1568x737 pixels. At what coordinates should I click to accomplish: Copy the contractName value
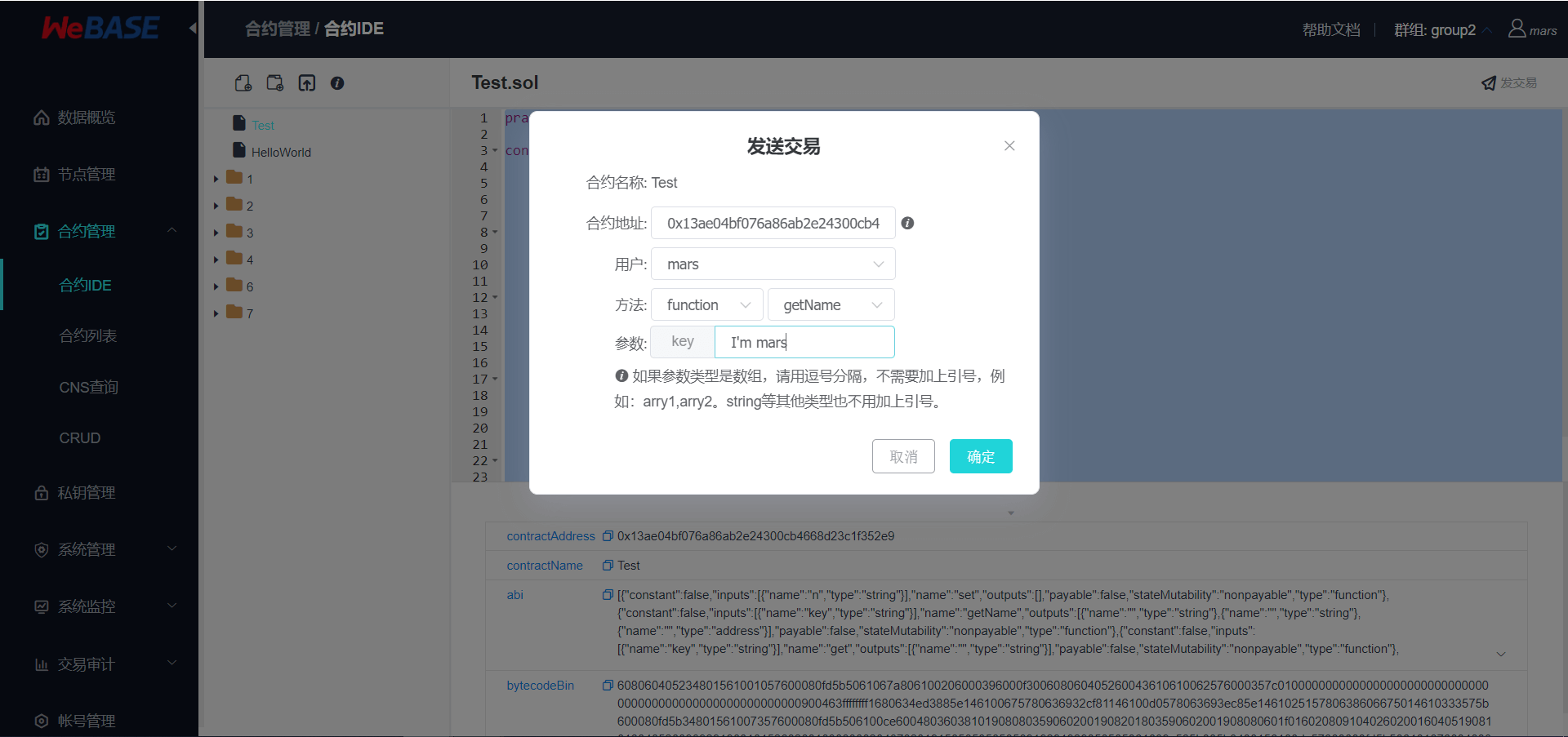click(607, 565)
